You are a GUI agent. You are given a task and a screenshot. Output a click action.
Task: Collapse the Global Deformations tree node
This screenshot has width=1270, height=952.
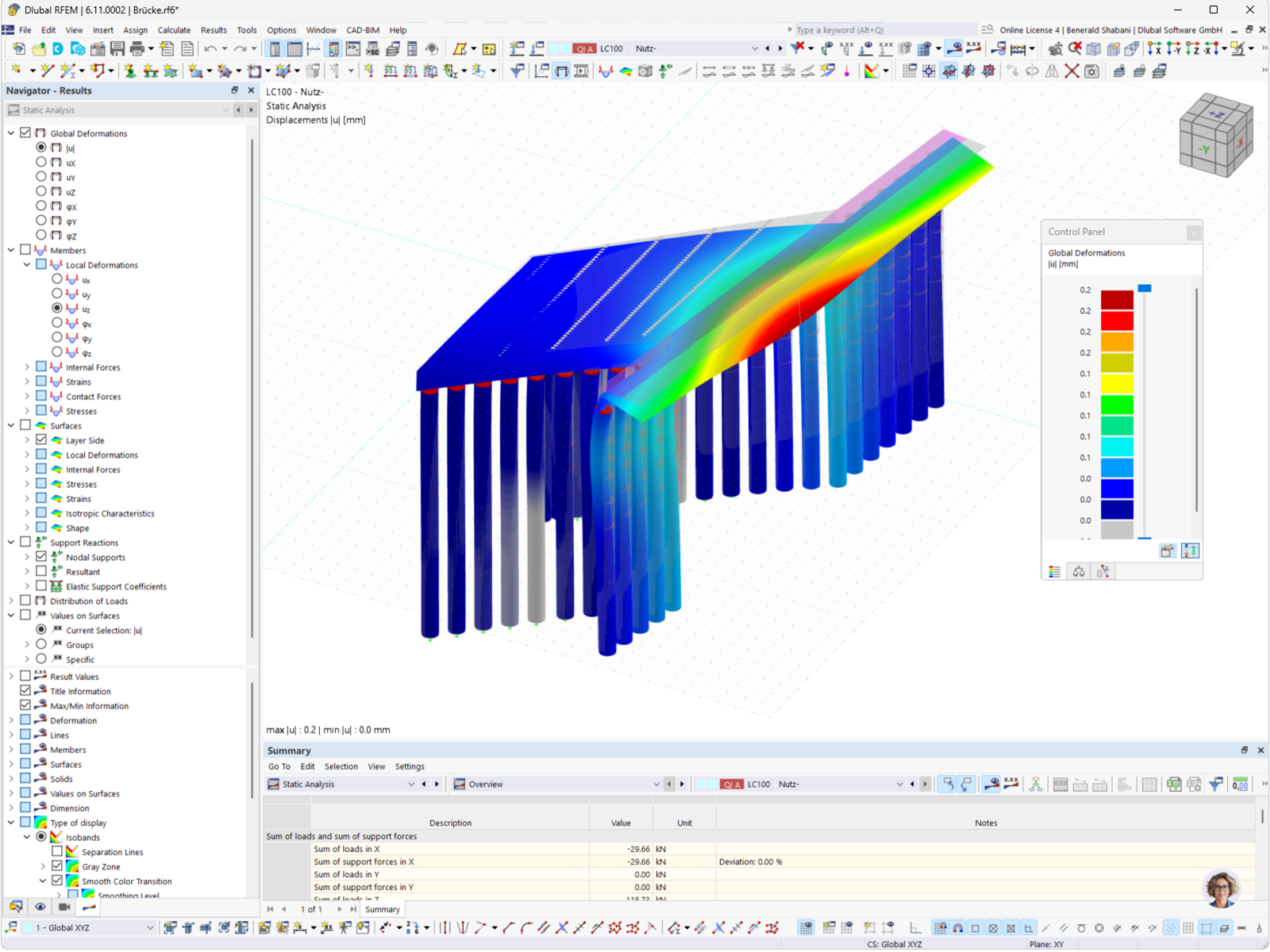(11, 133)
